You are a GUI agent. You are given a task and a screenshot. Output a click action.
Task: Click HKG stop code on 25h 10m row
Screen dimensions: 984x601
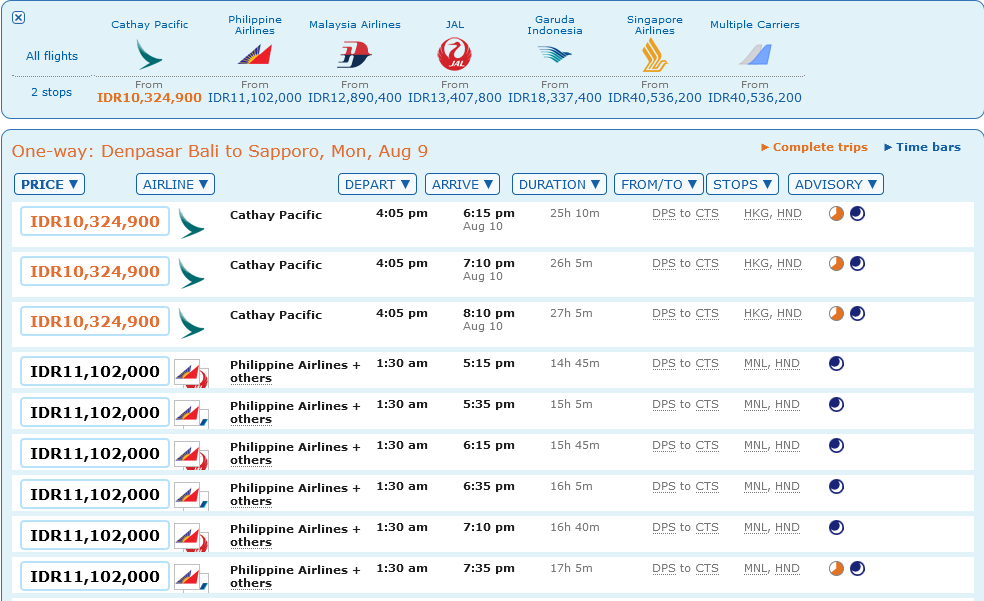[x=757, y=213]
